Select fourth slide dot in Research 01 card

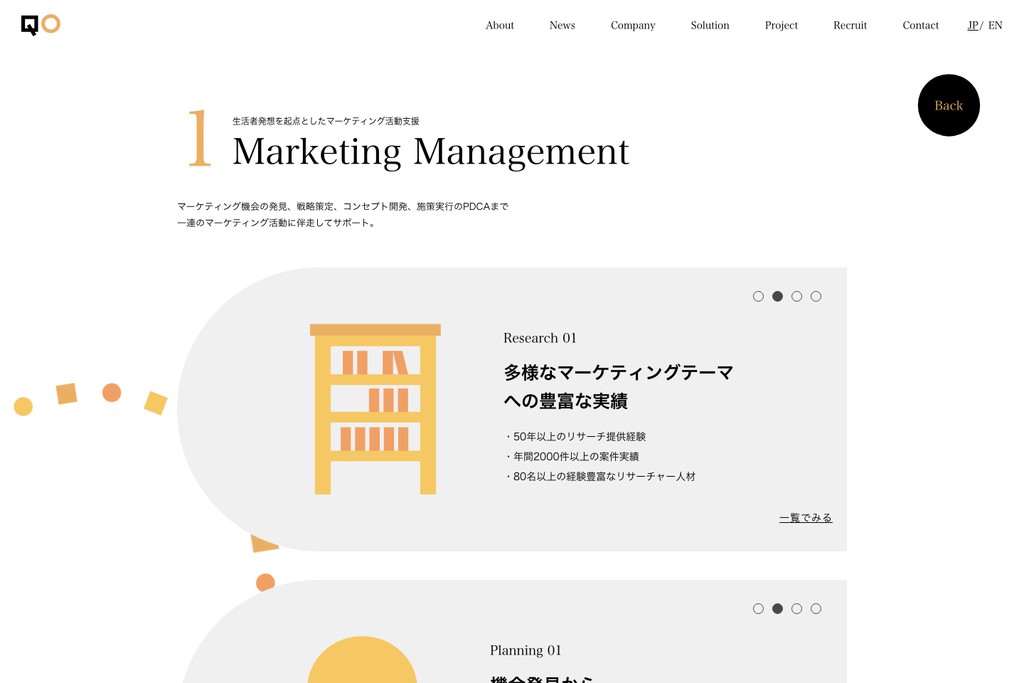[816, 296]
